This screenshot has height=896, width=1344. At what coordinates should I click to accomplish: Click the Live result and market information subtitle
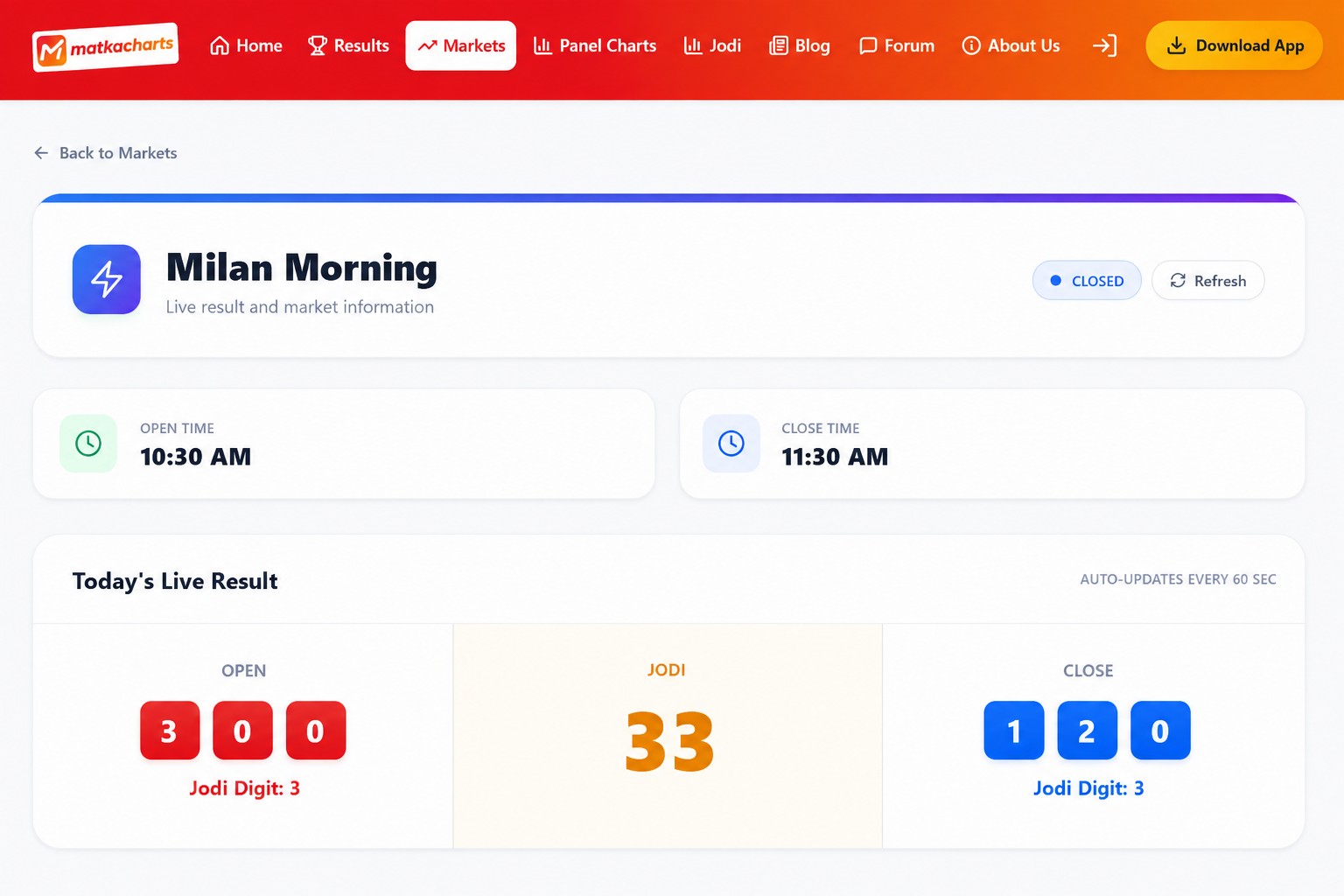coord(300,307)
